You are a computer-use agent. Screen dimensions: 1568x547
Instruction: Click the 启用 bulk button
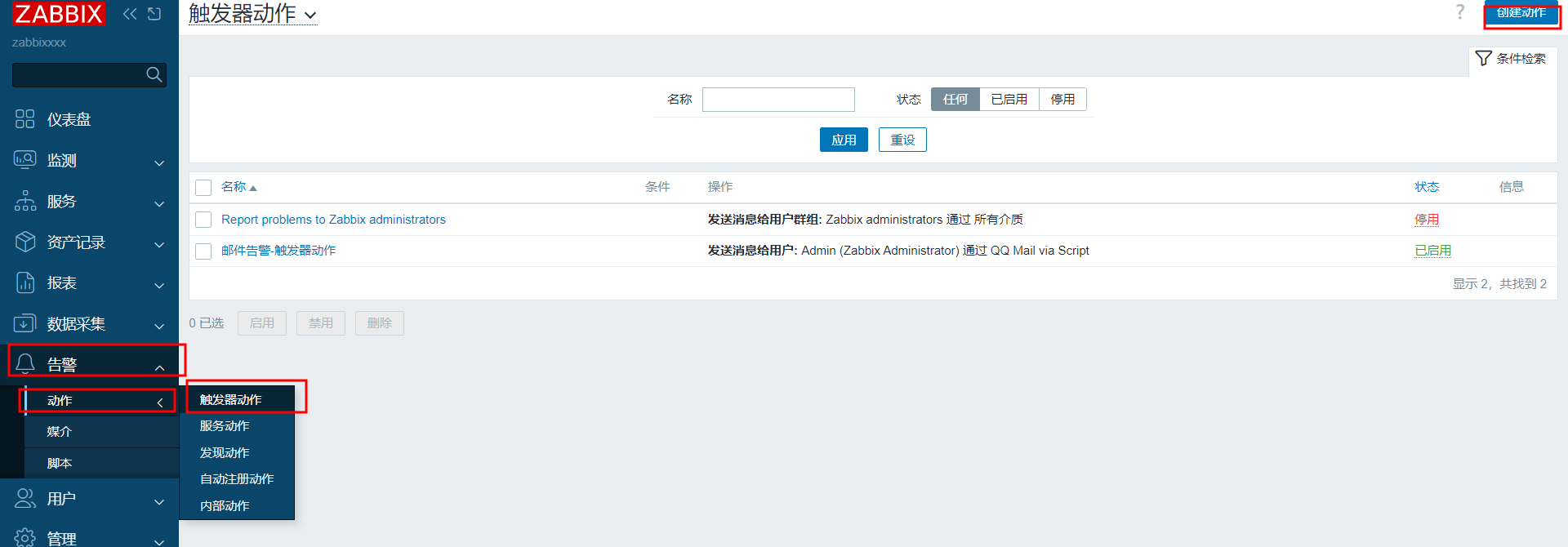(x=262, y=323)
